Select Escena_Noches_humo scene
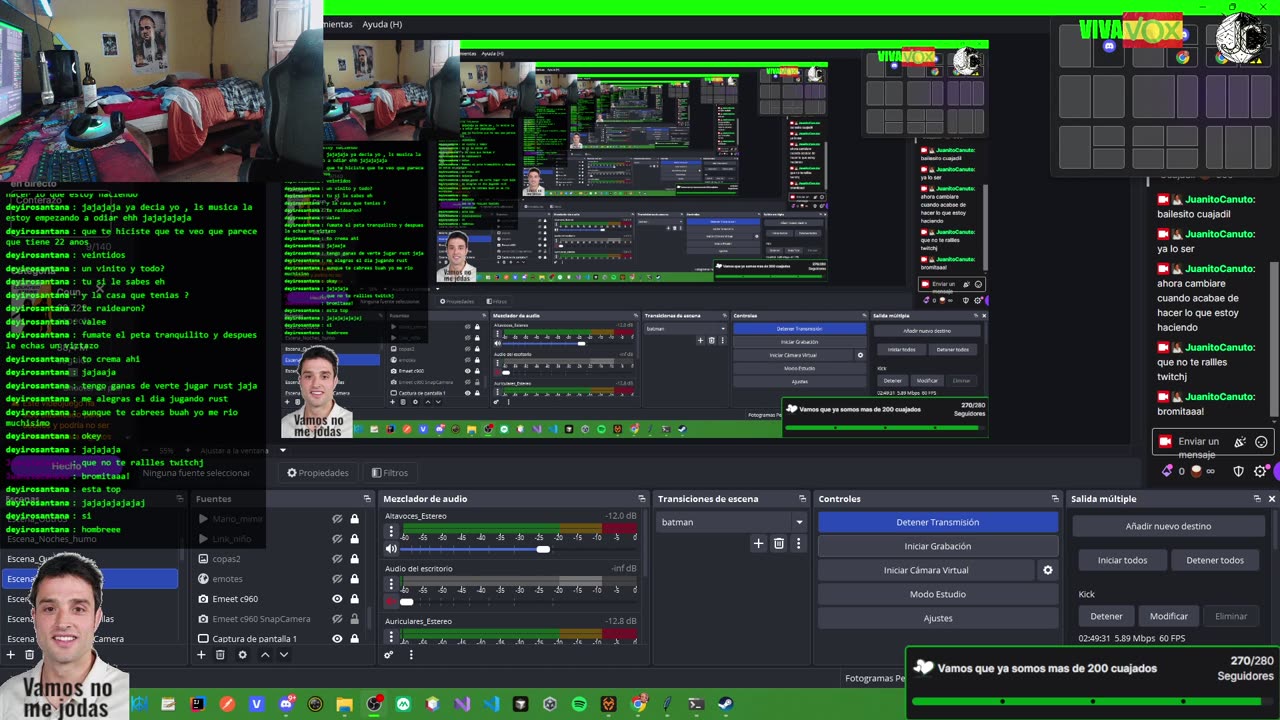 pyautogui.click(x=52, y=539)
